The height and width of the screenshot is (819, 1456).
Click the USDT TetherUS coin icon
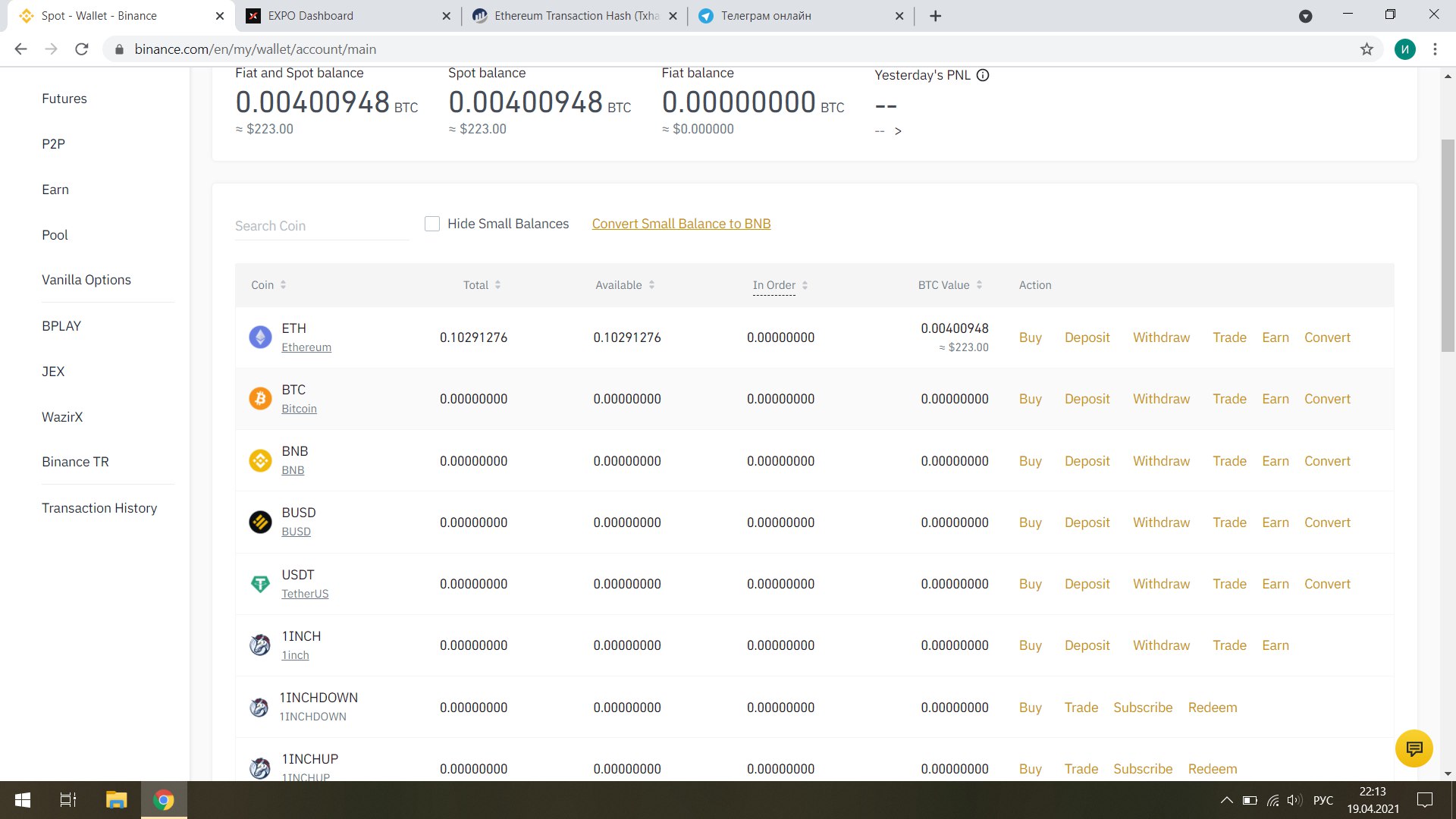260,584
